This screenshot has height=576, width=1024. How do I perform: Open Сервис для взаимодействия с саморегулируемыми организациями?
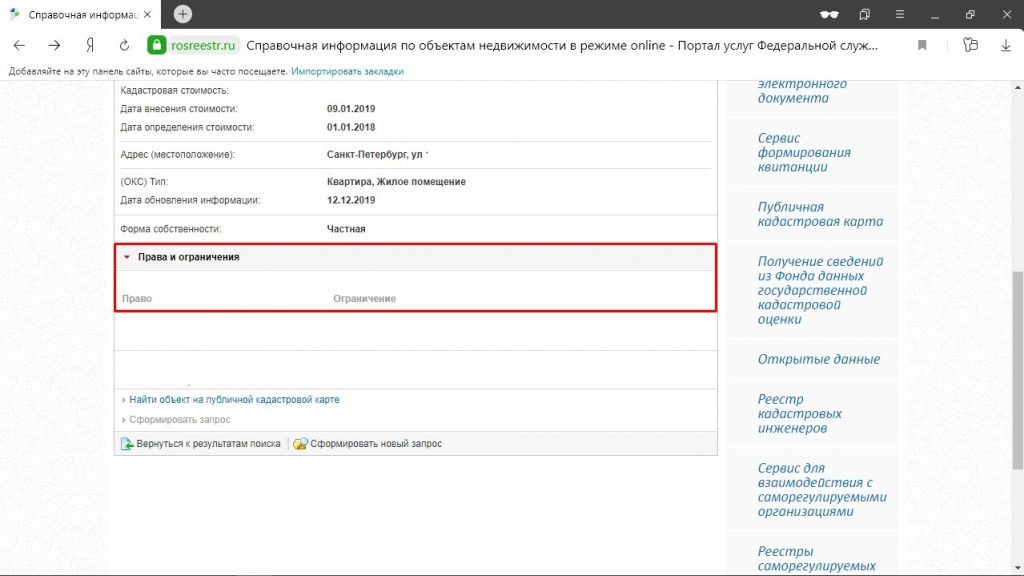click(x=822, y=490)
